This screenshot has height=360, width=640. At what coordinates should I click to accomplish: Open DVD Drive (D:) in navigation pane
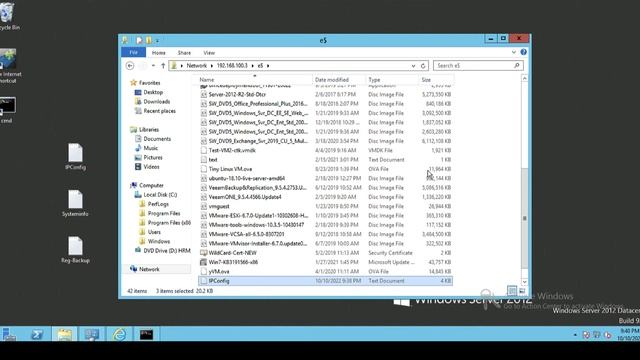point(167,251)
